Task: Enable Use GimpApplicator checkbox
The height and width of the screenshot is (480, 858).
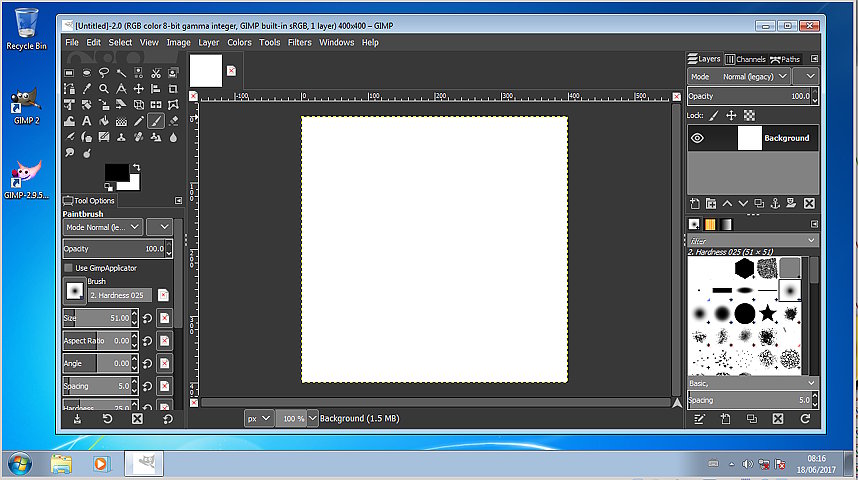Action: tap(68, 268)
